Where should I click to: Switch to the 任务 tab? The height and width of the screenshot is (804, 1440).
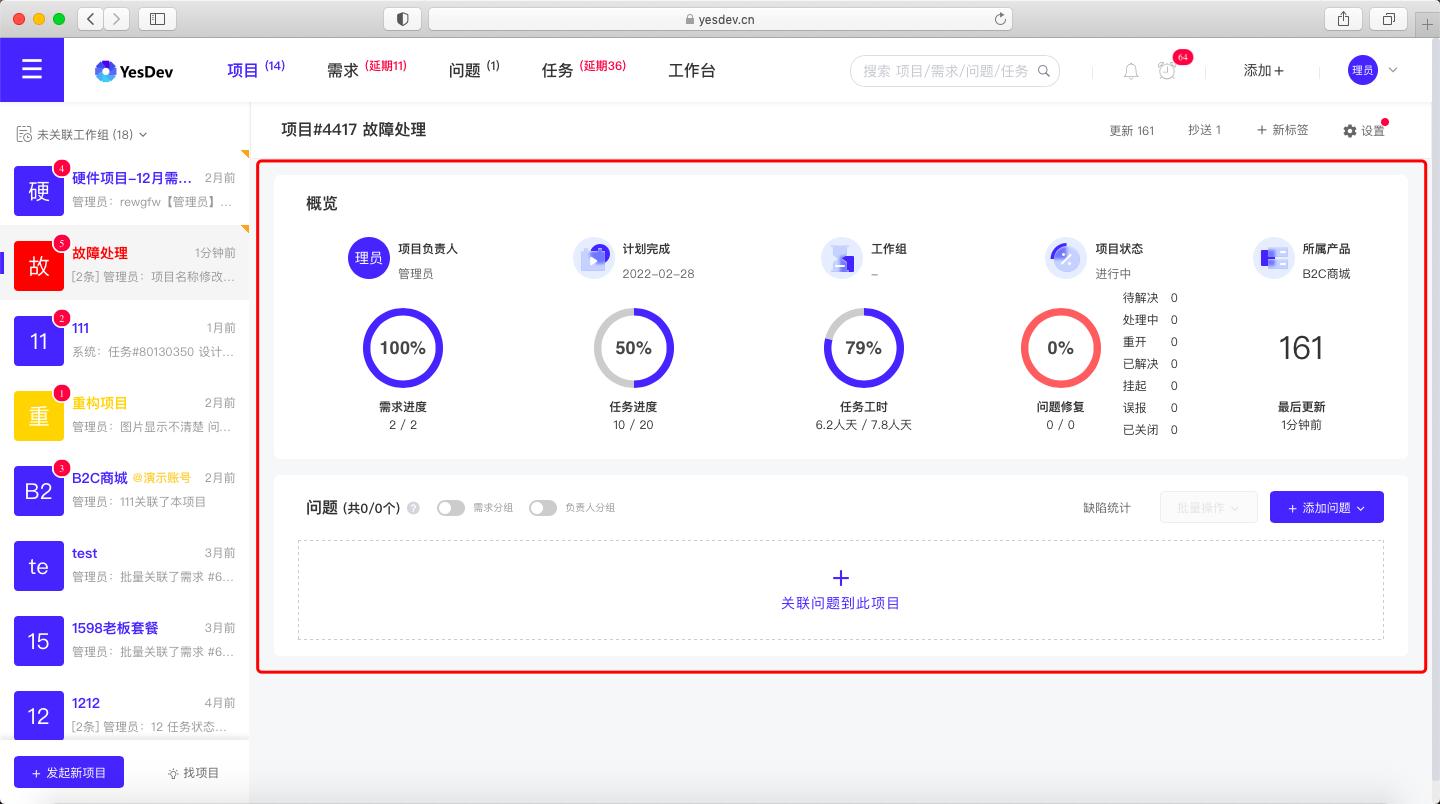pos(557,70)
